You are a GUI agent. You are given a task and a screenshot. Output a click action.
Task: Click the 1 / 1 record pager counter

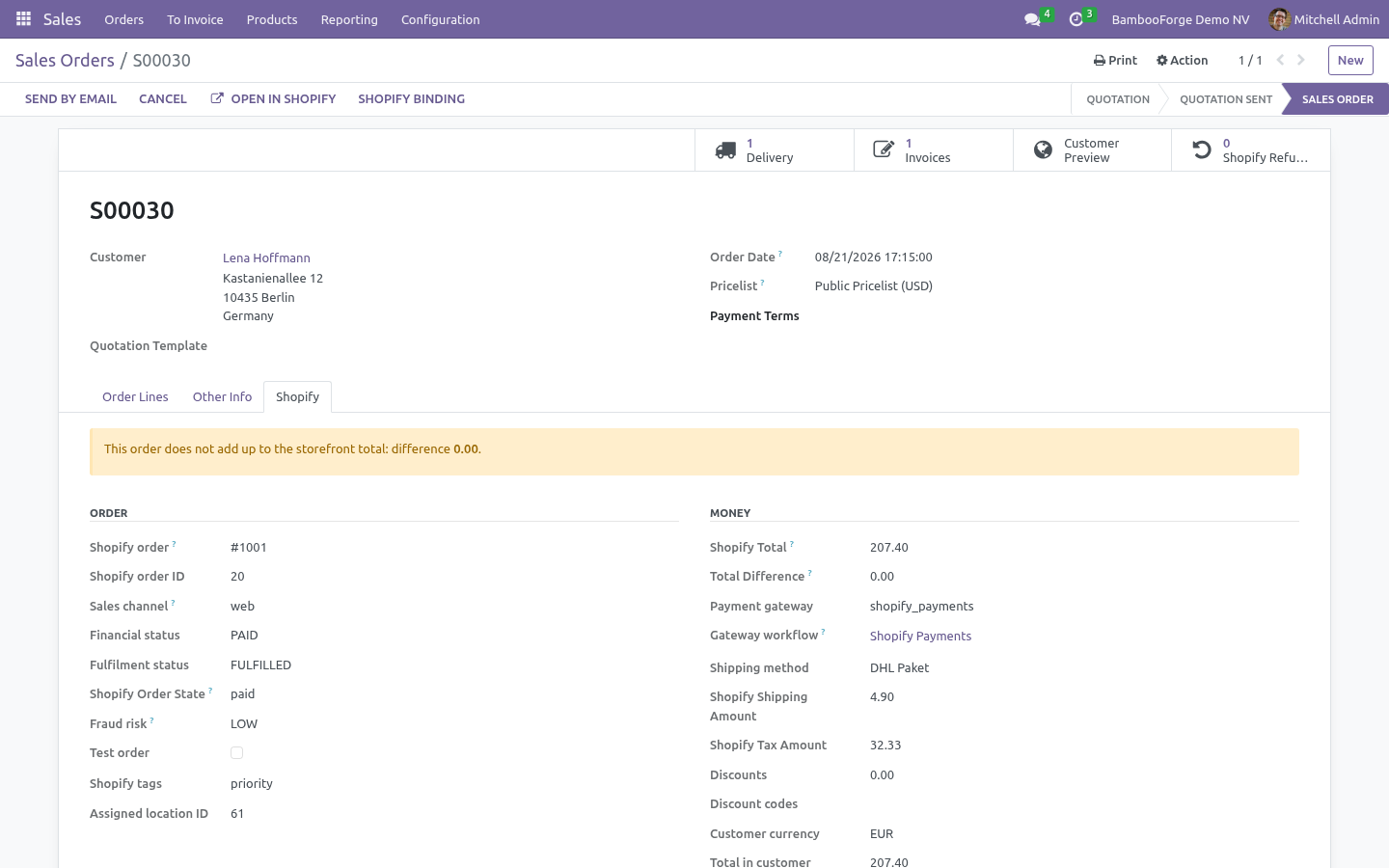pos(1250,60)
